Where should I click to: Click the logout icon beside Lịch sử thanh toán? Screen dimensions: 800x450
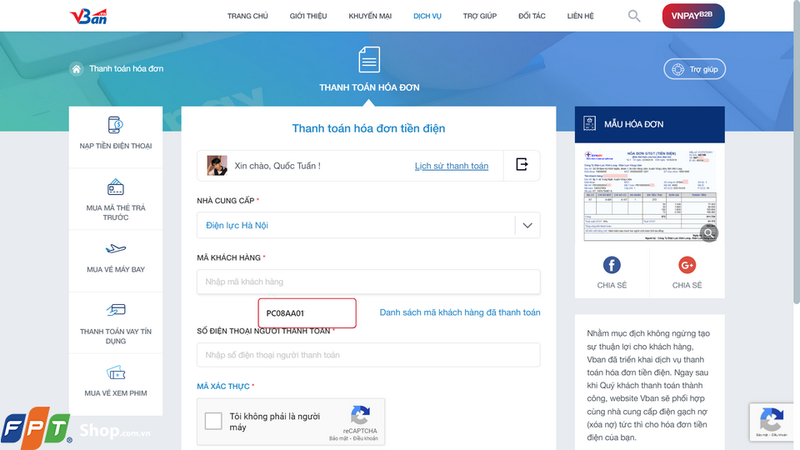coord(521,165)
